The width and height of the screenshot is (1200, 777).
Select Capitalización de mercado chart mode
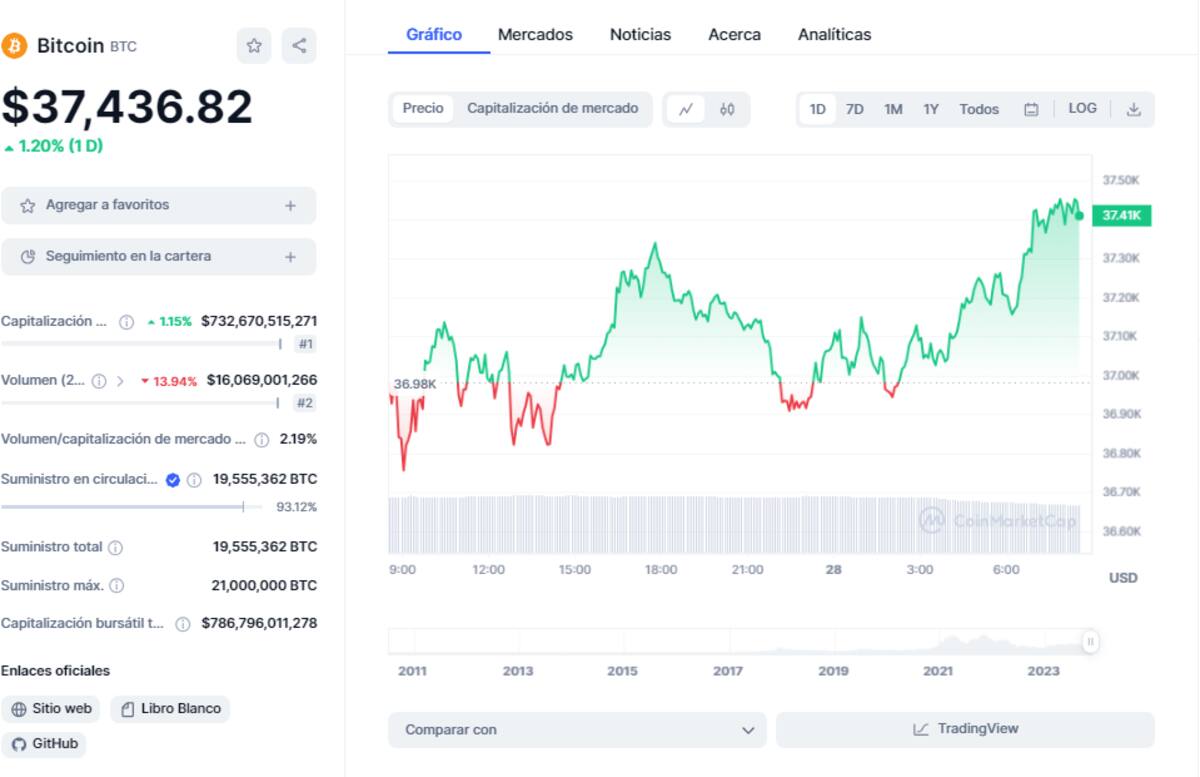[552, 108]
